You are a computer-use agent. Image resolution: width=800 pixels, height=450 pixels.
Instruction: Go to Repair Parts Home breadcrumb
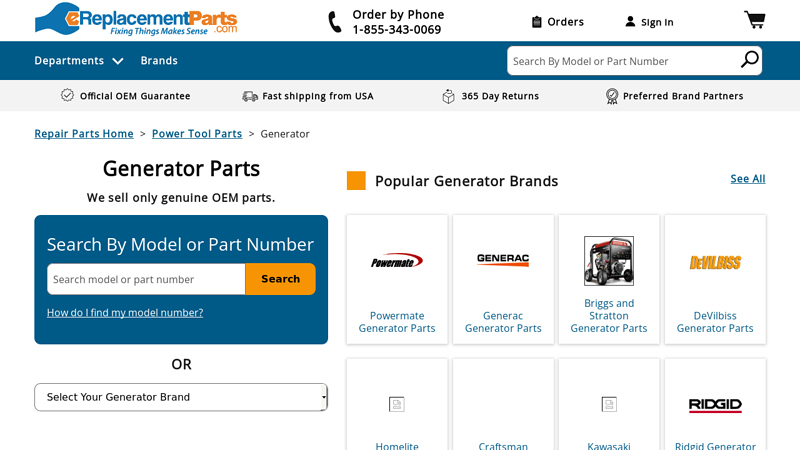pos(84,134)
